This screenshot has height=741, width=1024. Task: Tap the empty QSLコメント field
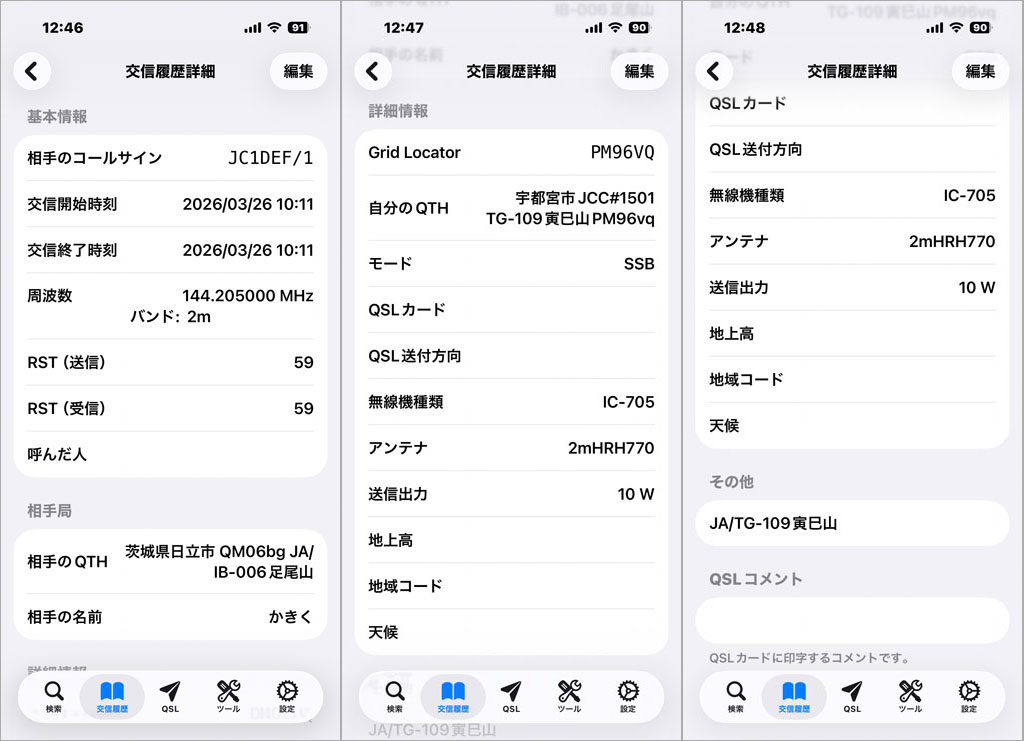852,620
